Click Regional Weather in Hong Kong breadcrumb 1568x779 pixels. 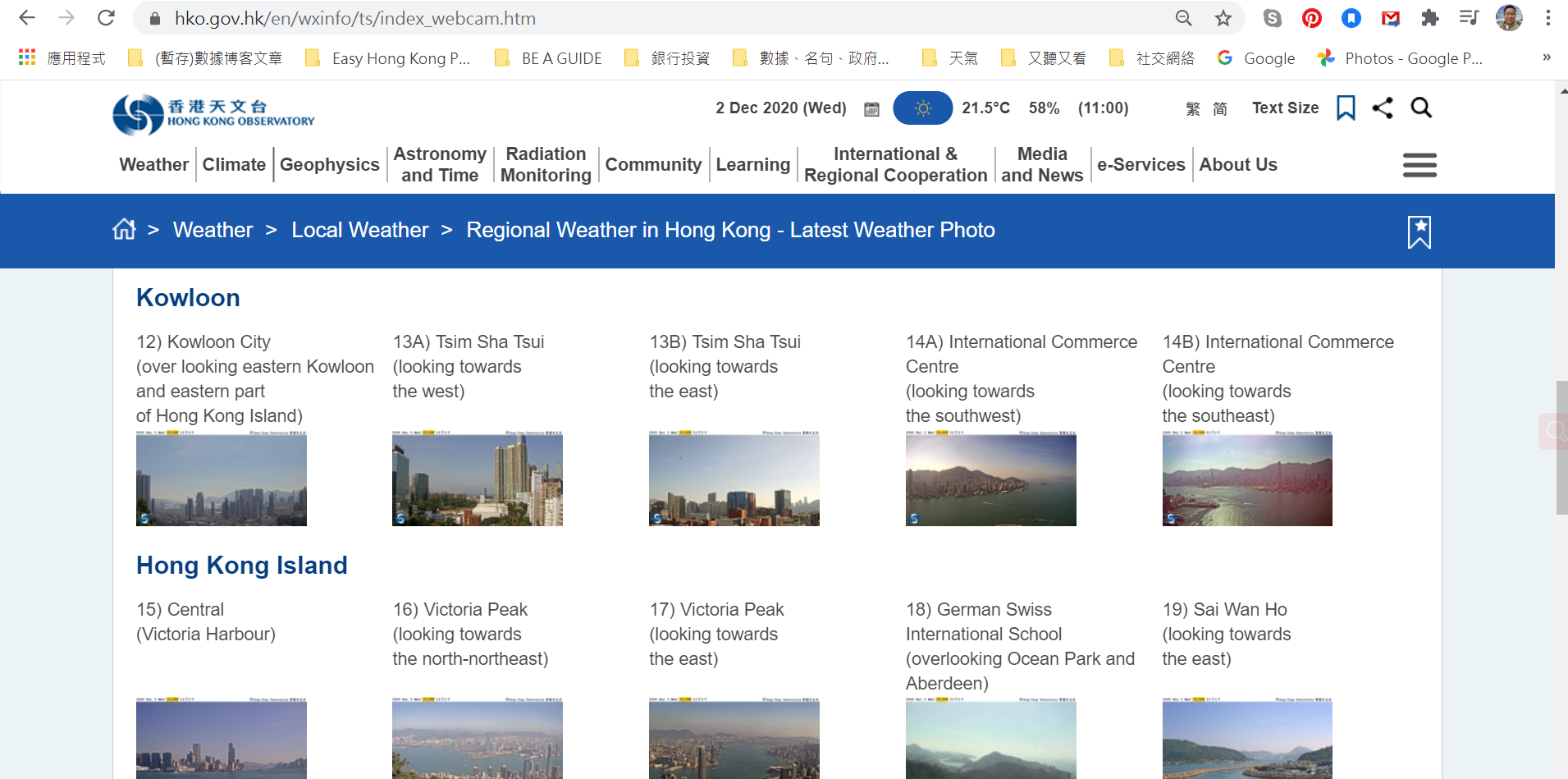(730, 230)
